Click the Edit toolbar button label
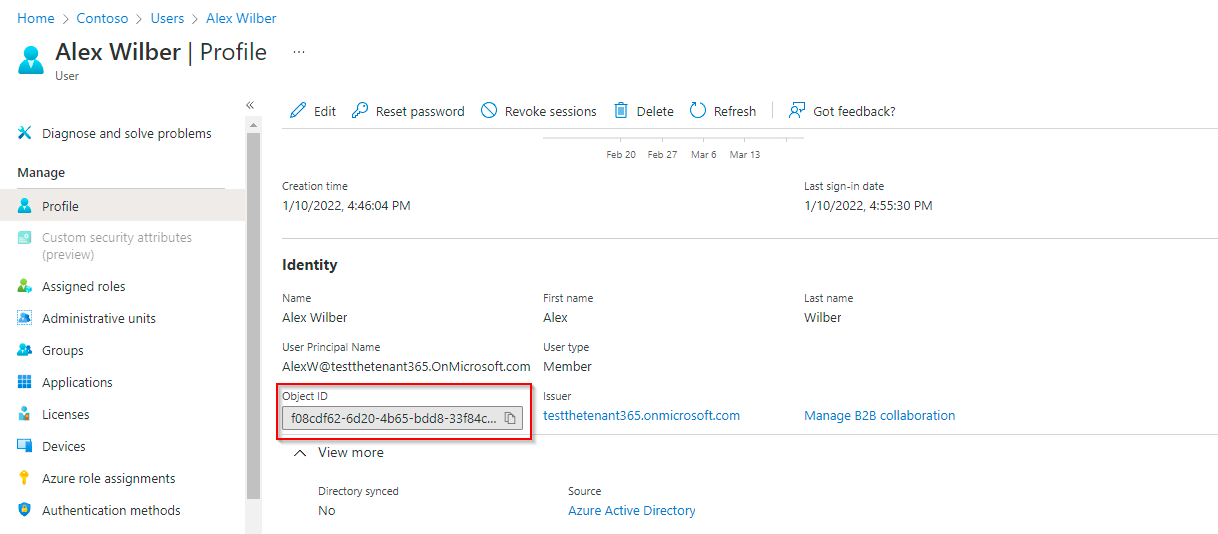The height and width of the screenshot is (534, 1218). tap(325, 111)
